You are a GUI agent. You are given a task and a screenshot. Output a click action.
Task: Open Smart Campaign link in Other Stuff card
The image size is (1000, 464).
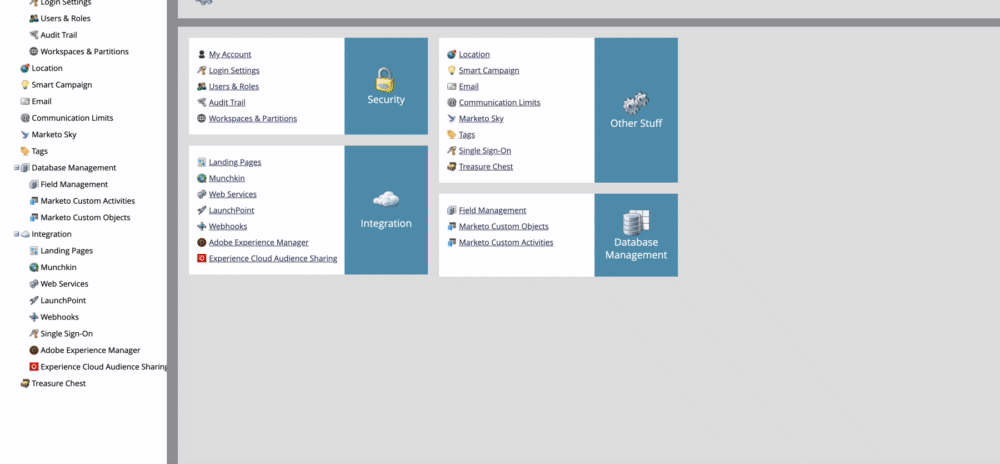(x=489, y=70)
